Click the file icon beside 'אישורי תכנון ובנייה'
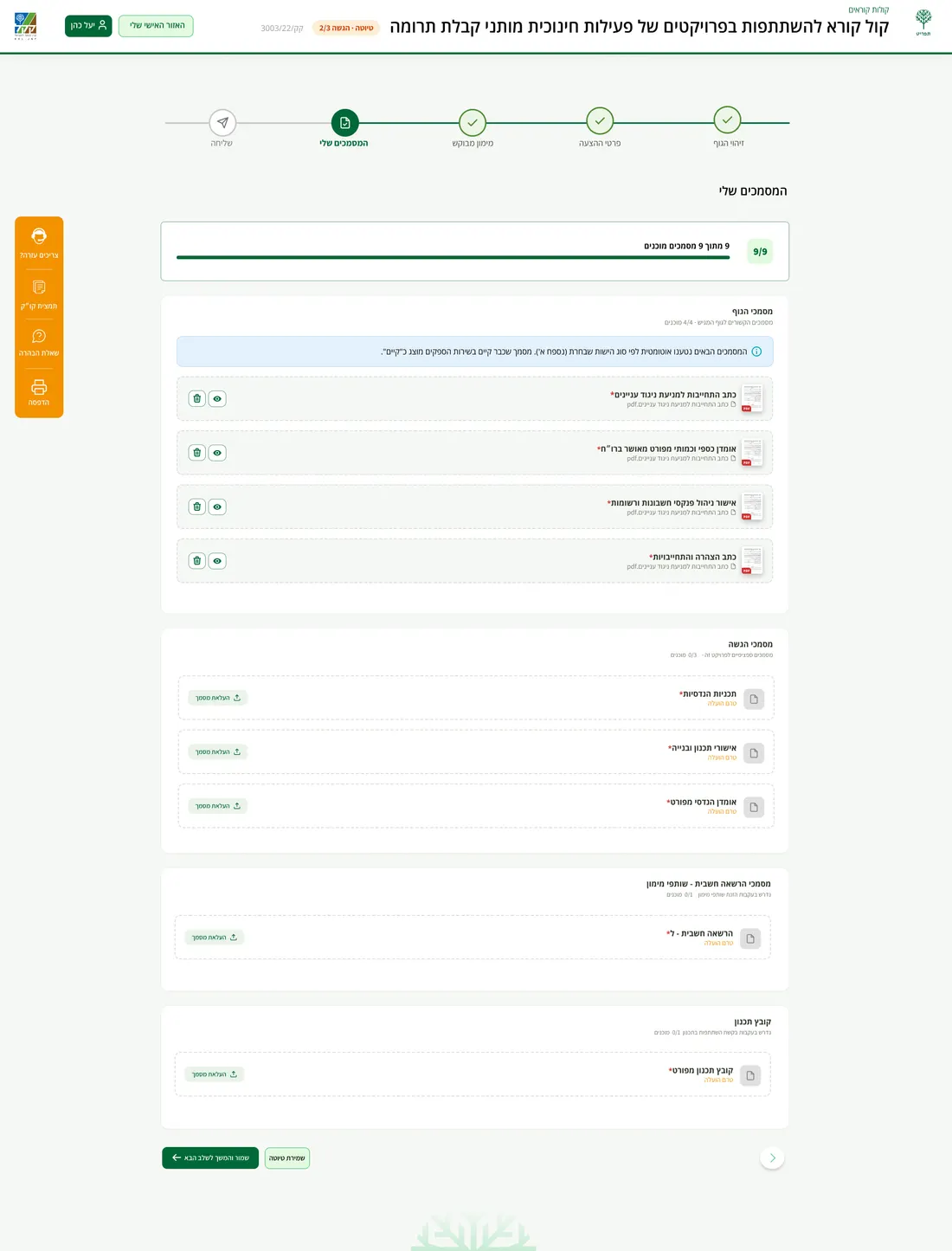 pos(754,753)
